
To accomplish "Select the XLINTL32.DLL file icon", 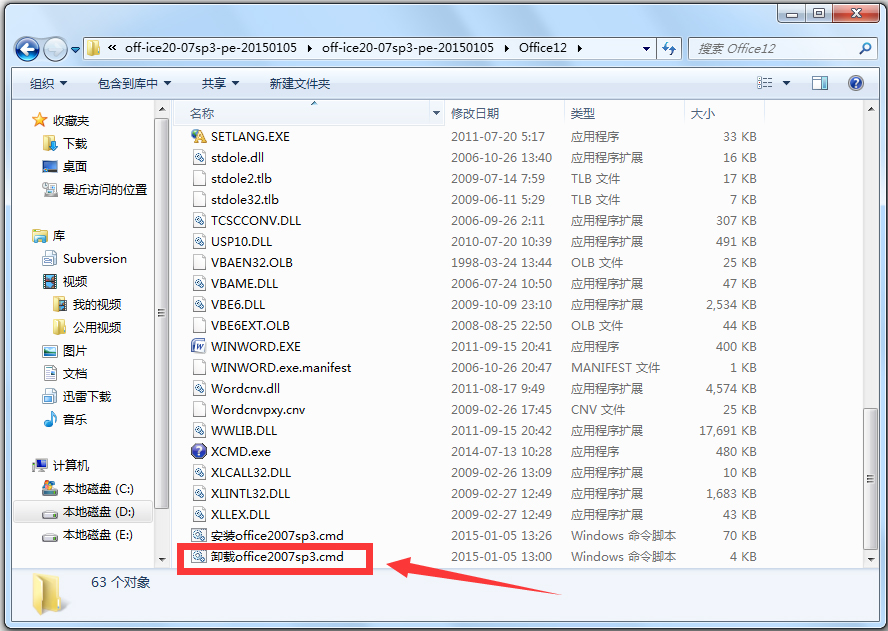I will click(x=199, y=493).
